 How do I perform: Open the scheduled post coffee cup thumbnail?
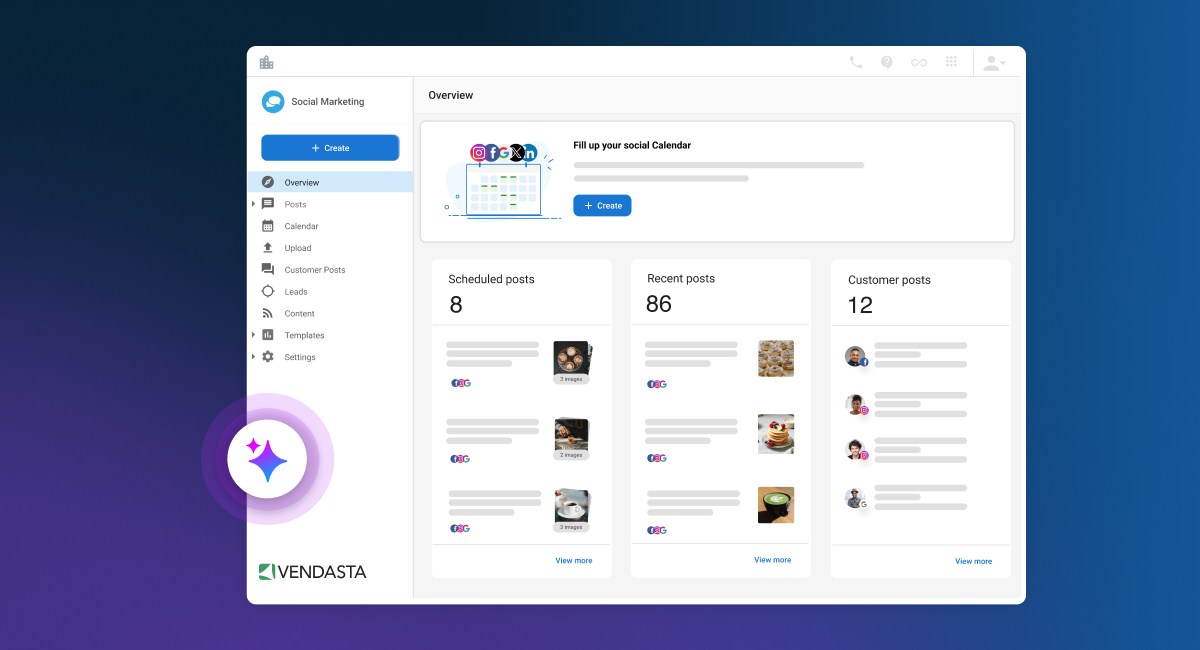pyautogui.click(x=571, y=509)
